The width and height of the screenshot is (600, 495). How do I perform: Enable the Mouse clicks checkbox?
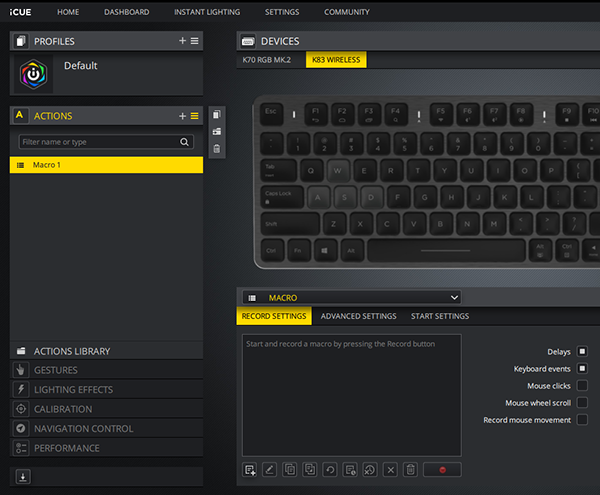coord(582,386)
